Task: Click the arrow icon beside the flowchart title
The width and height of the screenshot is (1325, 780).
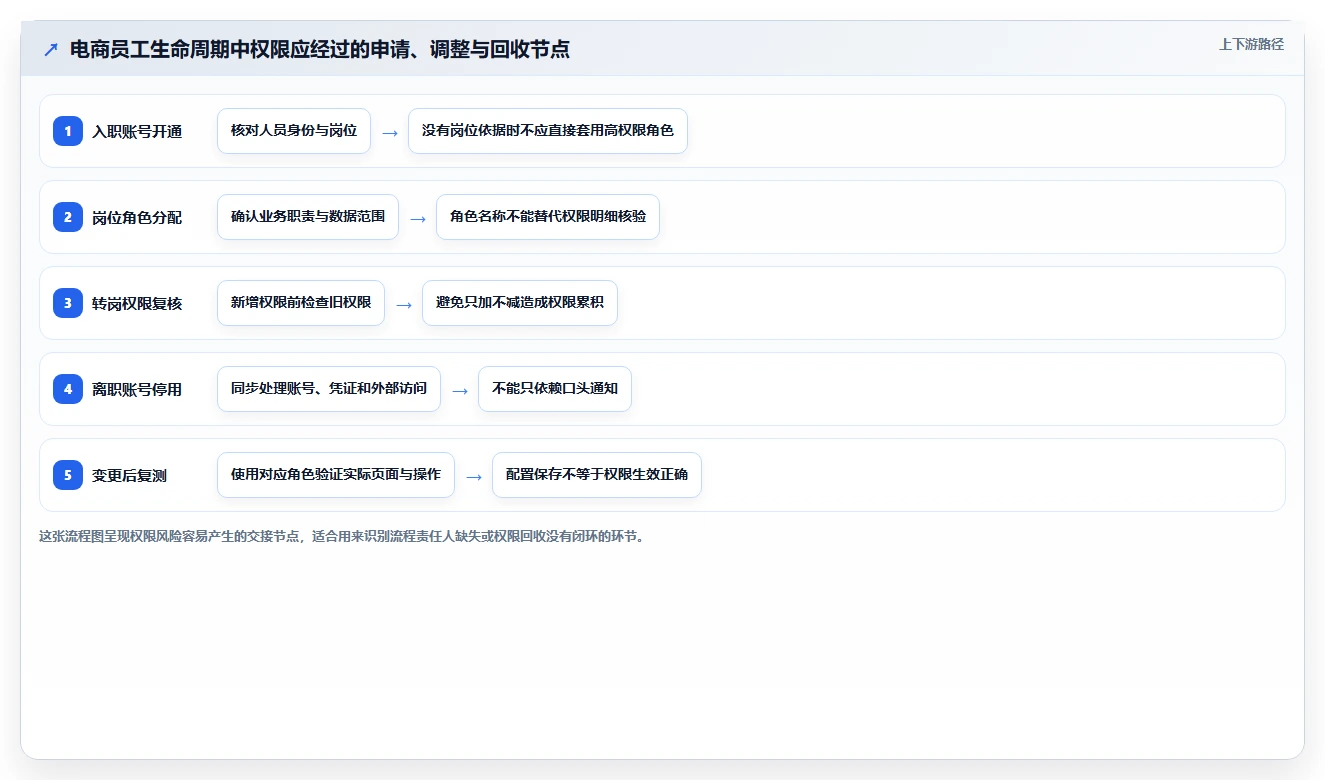Action: tap(51, 49)
